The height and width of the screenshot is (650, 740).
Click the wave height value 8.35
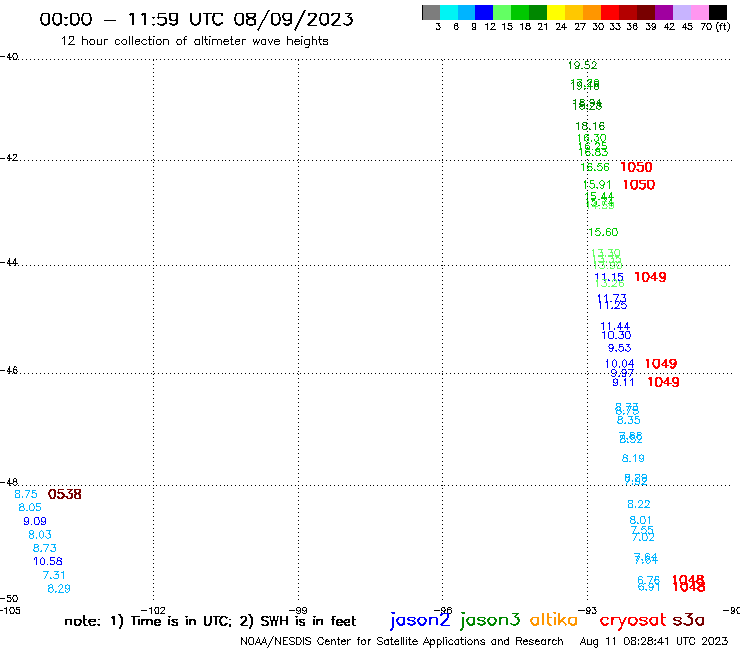629,420
